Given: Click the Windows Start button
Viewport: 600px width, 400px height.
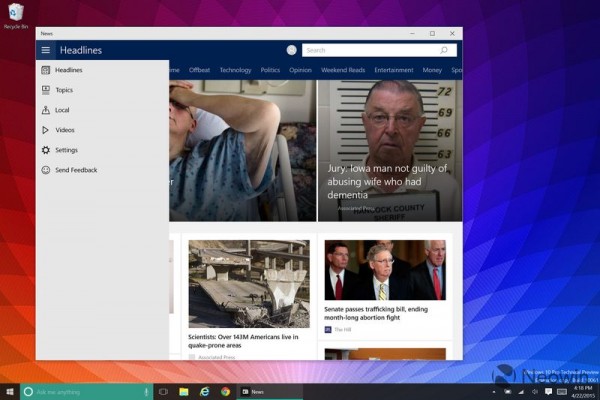Looking at the screenshot, I should (x=10, y=391).
